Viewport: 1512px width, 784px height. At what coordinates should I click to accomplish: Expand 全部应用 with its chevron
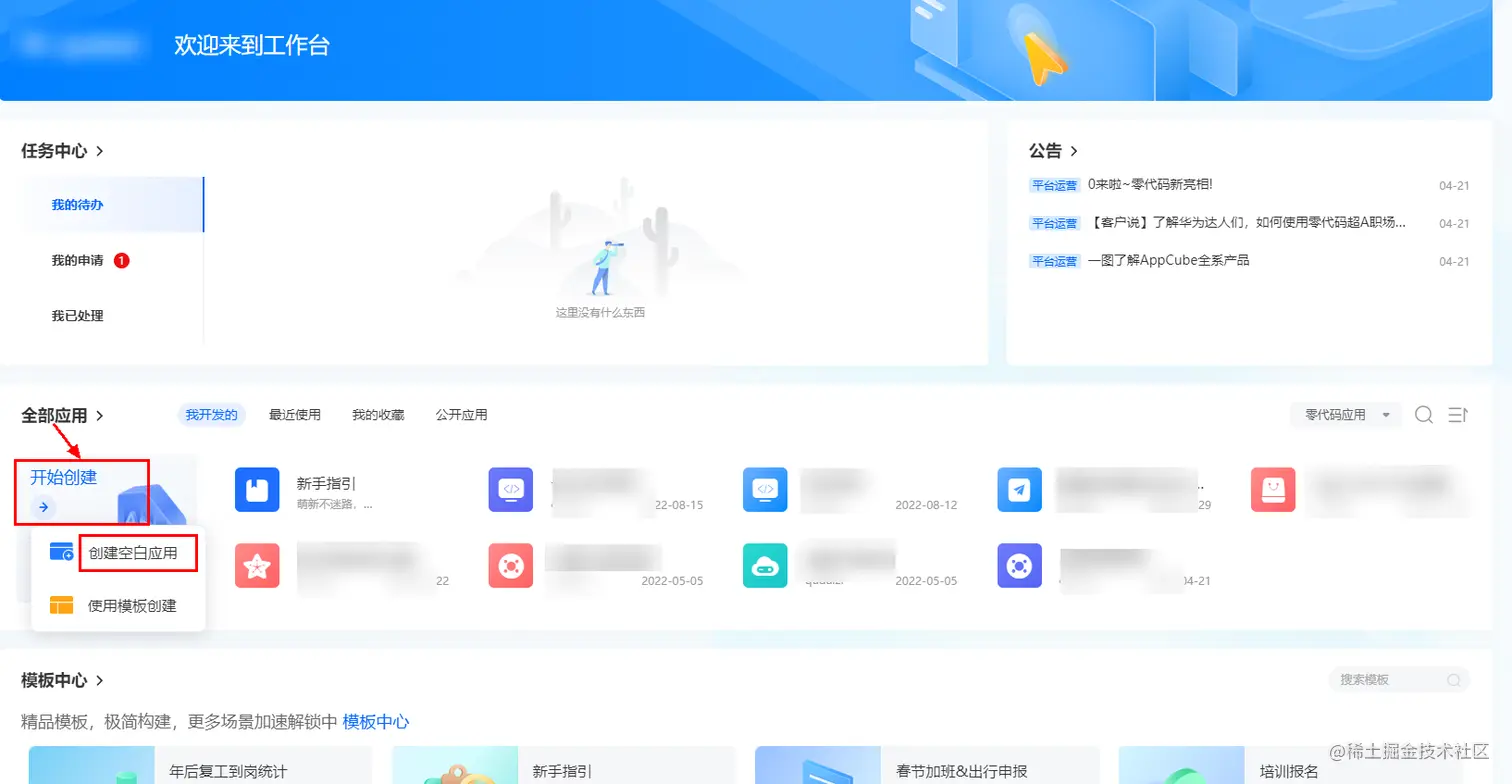[99, 415]
